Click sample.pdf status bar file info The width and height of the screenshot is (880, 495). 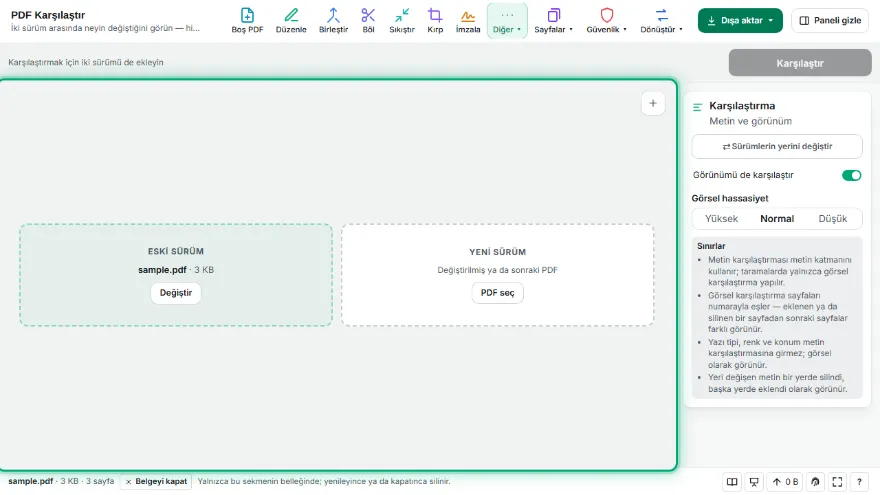point(61,481)
